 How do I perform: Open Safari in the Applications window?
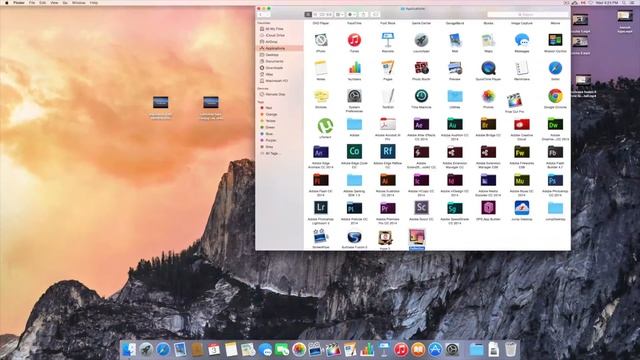555,68
